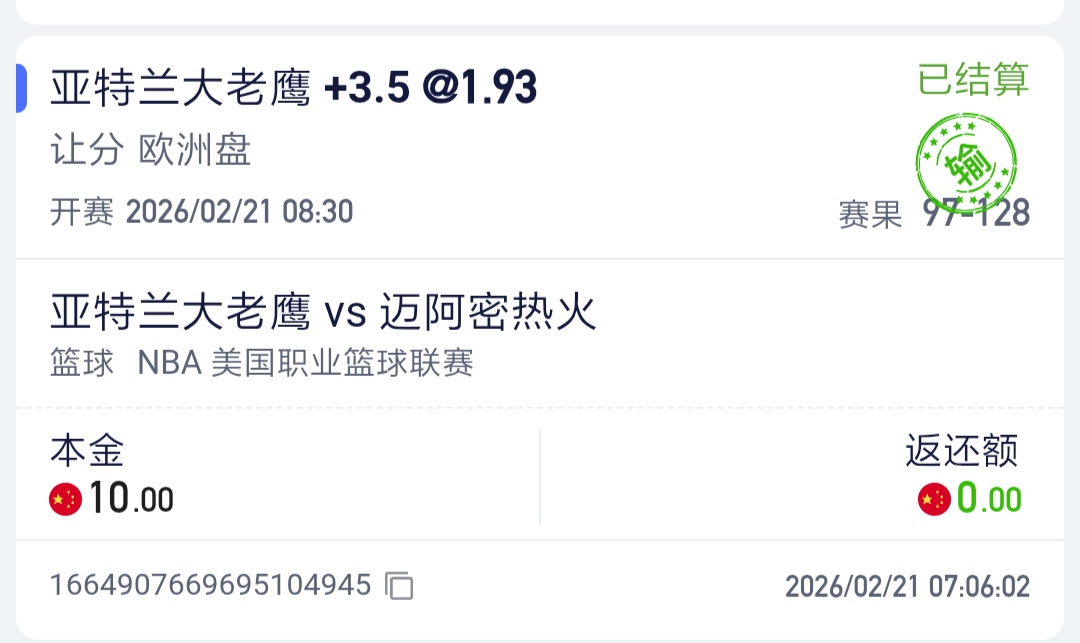Click the 2026/02/21 07:06:02 bet timestamp
Image resolution: width=1080 pixels, height=643 pixels.
coord(907,586)
